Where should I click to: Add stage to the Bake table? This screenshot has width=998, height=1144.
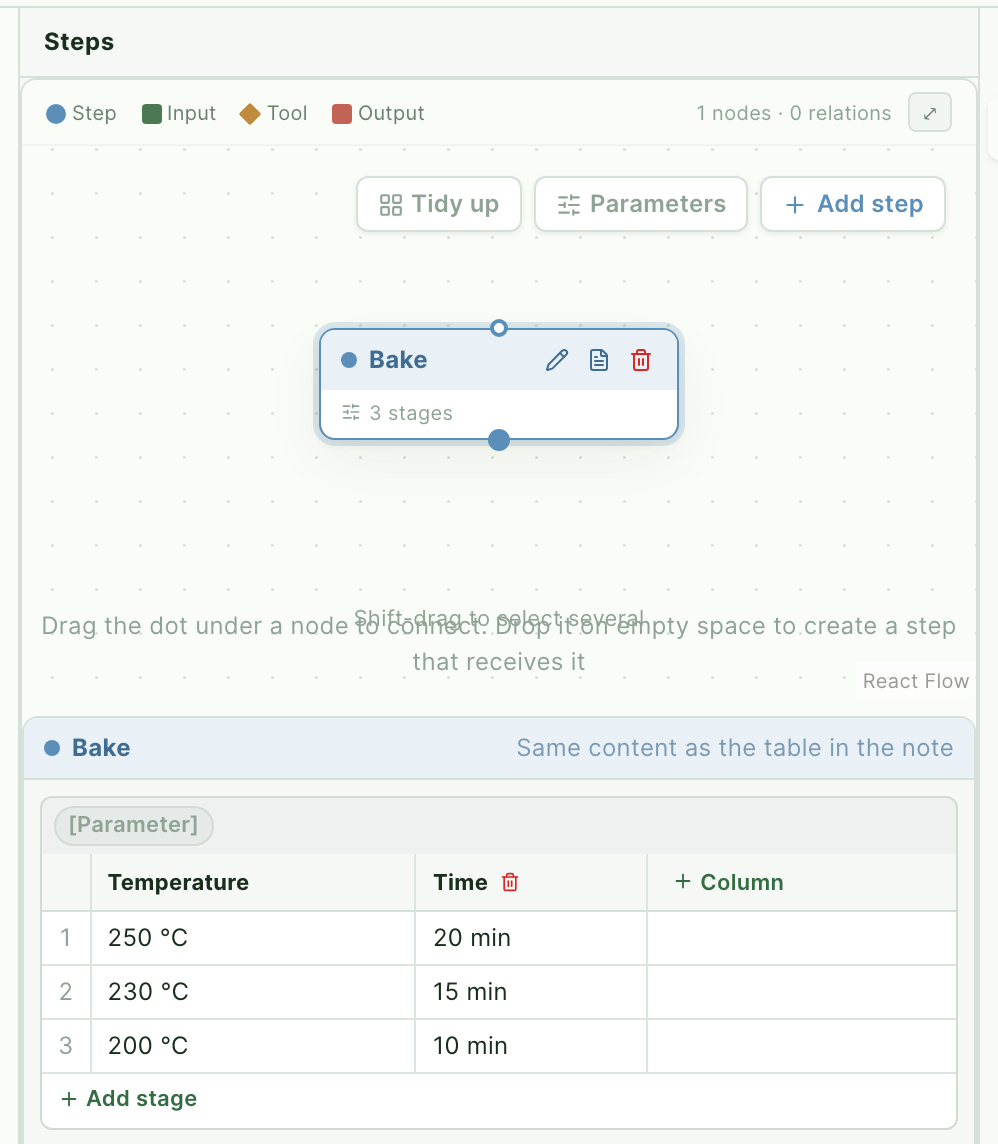[128, 1098]
